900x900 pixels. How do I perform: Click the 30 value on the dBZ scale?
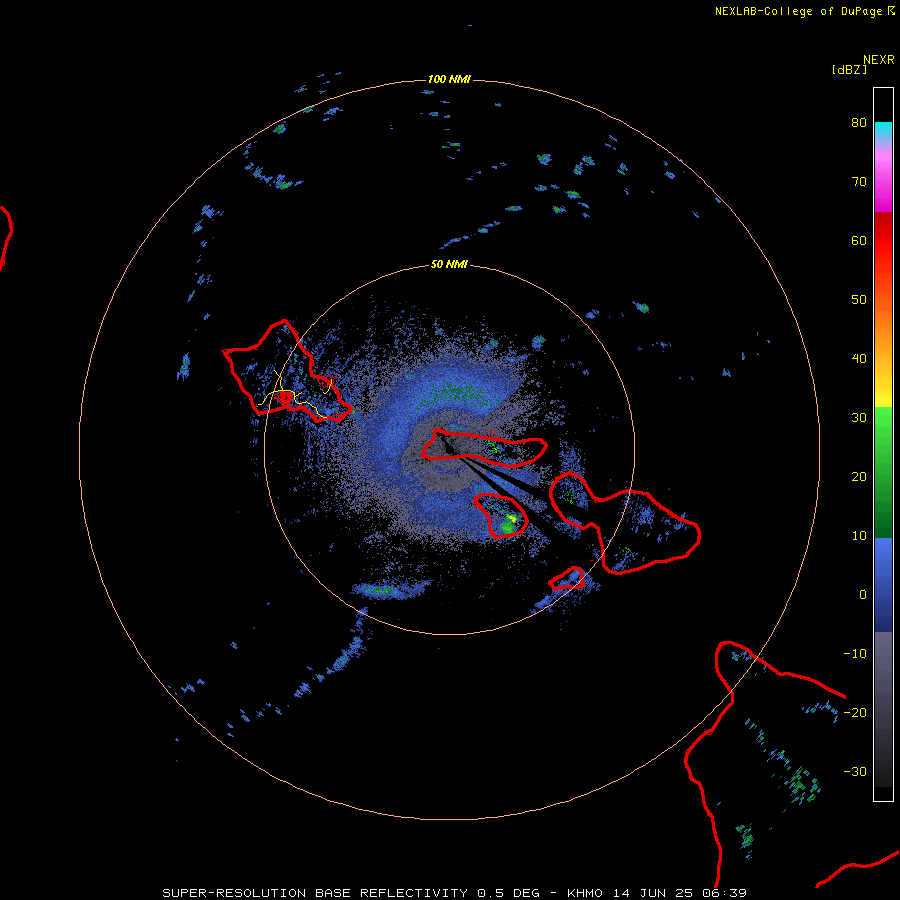coord(859,417)
